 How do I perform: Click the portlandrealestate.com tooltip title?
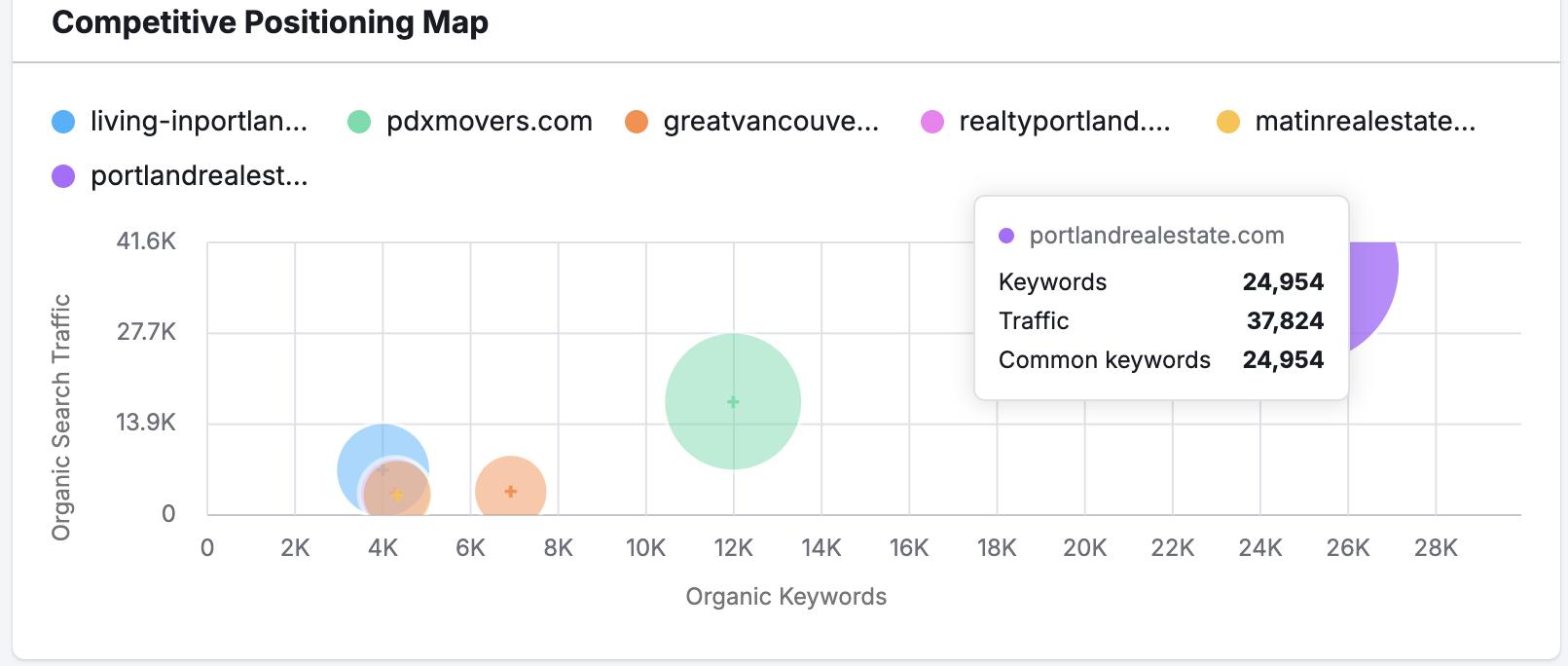point(1156,236)
